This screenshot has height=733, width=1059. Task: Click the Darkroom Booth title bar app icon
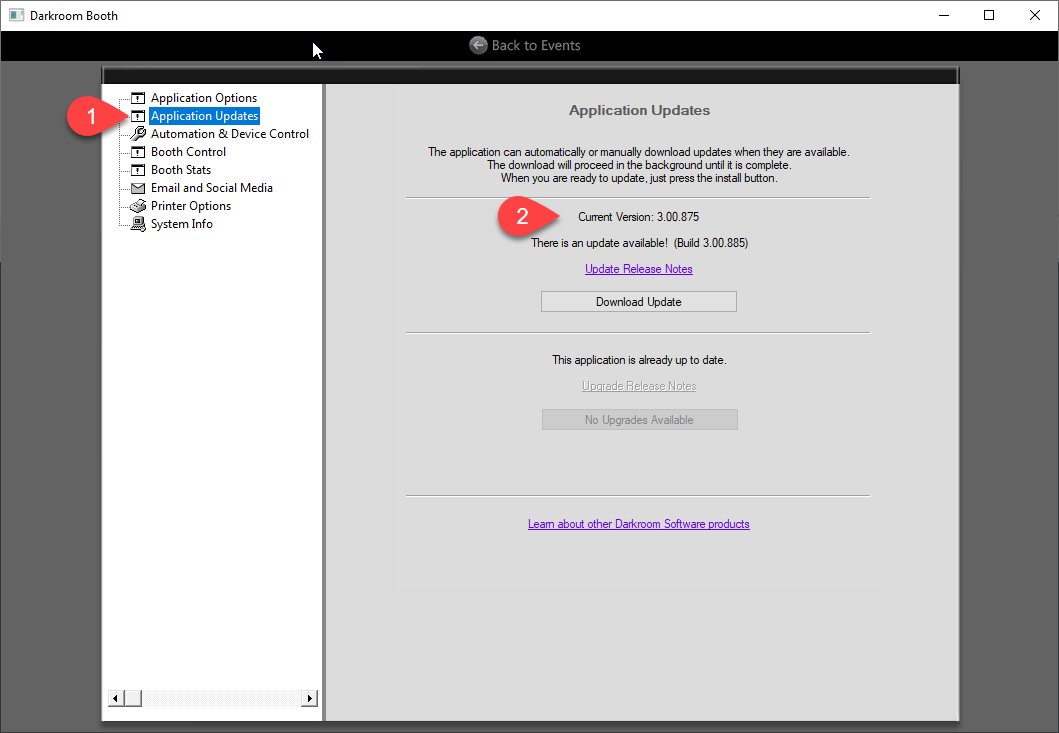(x=16, y=15)
